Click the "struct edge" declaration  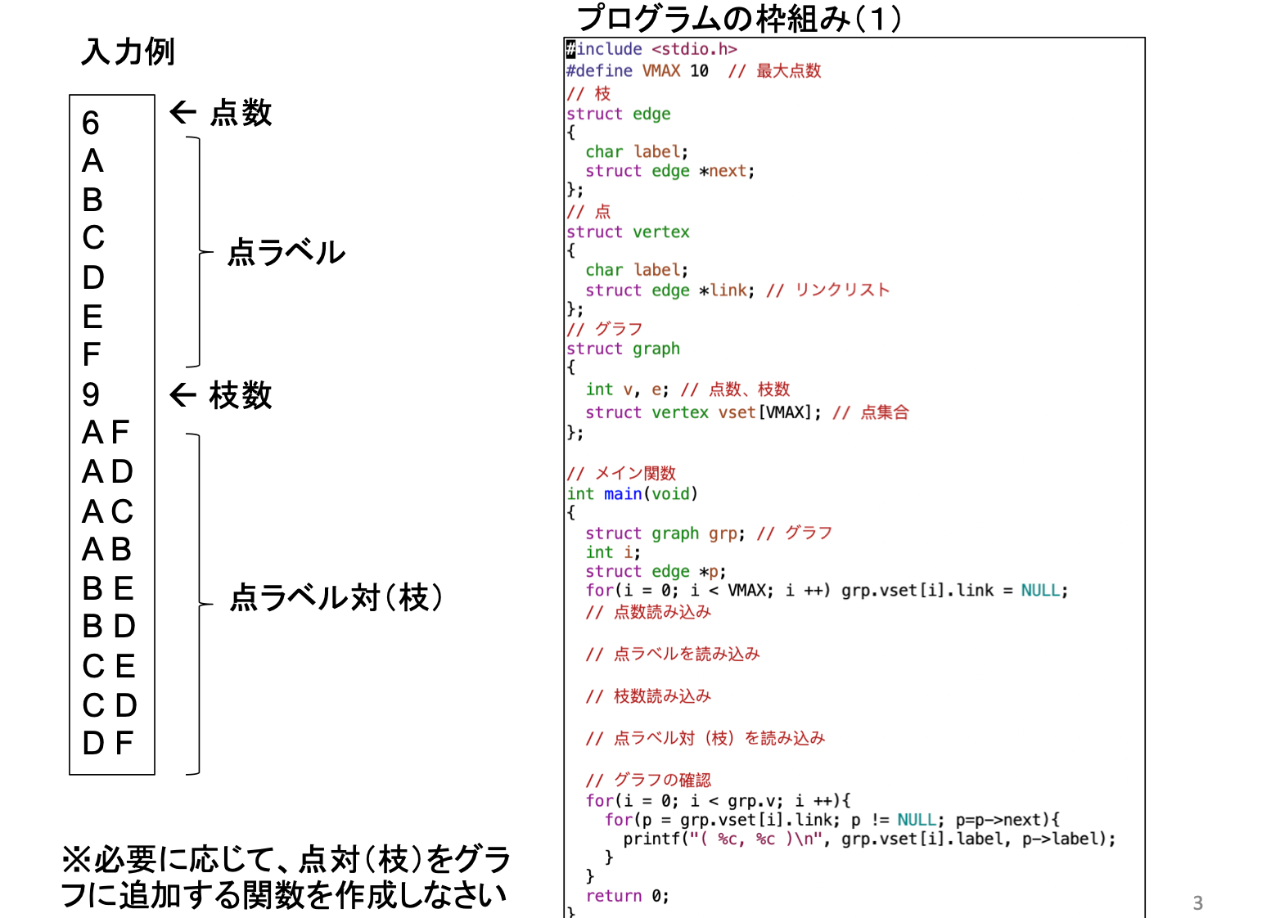point(618,114)
